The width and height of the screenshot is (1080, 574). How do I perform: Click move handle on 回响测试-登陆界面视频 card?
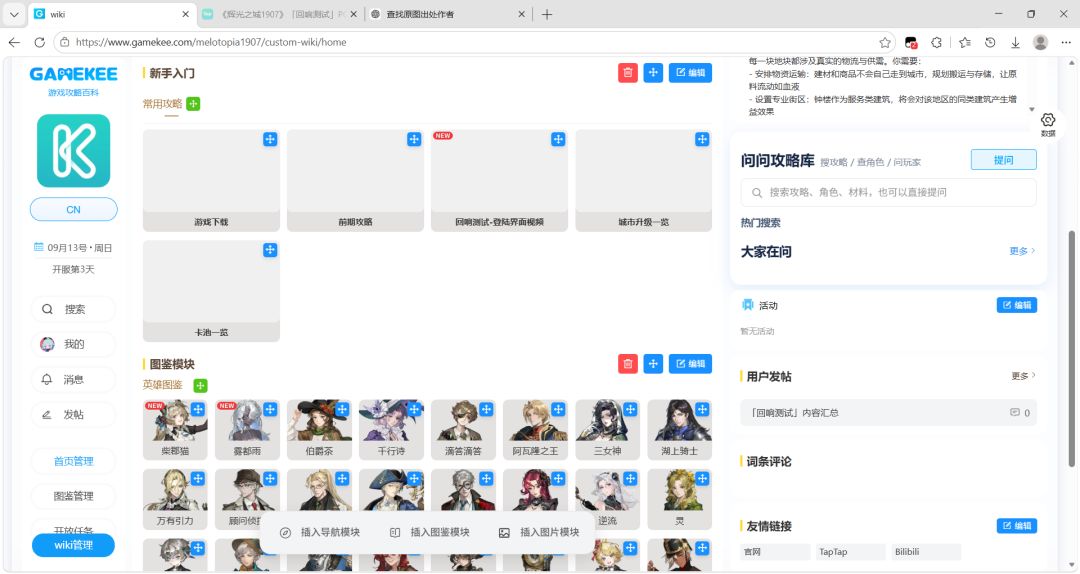(558, 139)
